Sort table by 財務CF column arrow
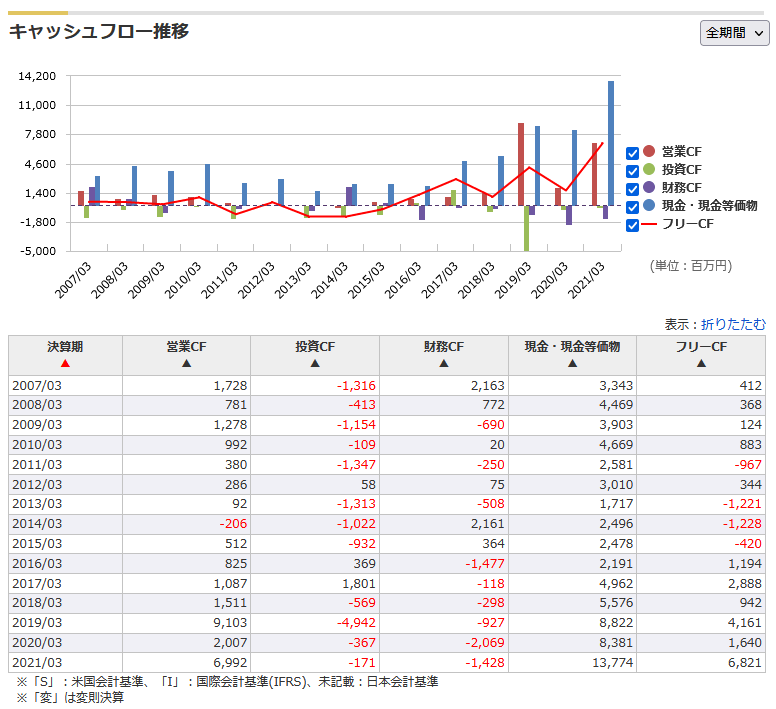The image size is (776, 709). [x=443, y=364]
